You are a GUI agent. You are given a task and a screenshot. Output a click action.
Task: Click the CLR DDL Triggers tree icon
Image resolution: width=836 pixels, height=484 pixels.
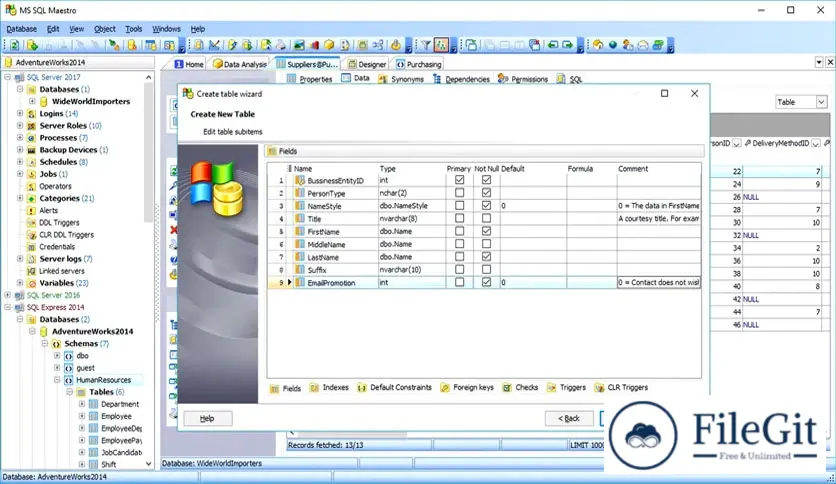click(31, 235)
